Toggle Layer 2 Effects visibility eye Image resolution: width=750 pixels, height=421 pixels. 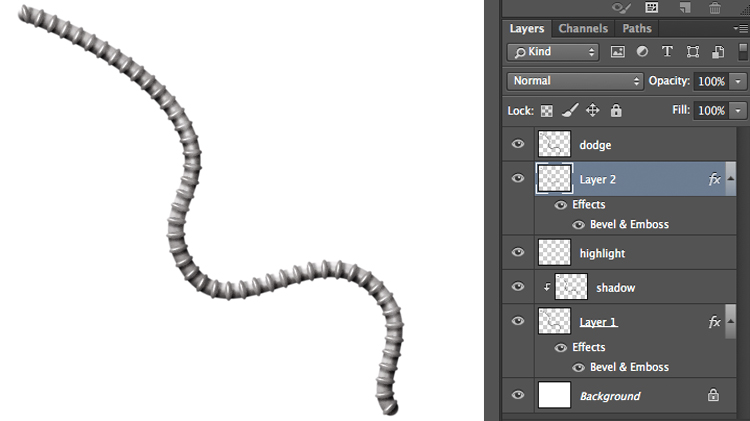[561, 205]
